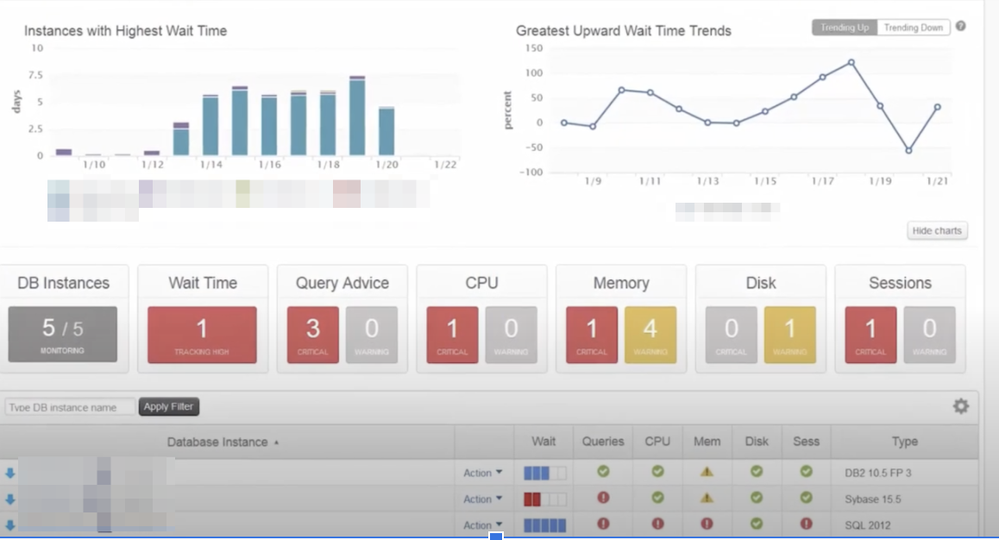Click red Wait bar in Sybase row

(545, 499)
